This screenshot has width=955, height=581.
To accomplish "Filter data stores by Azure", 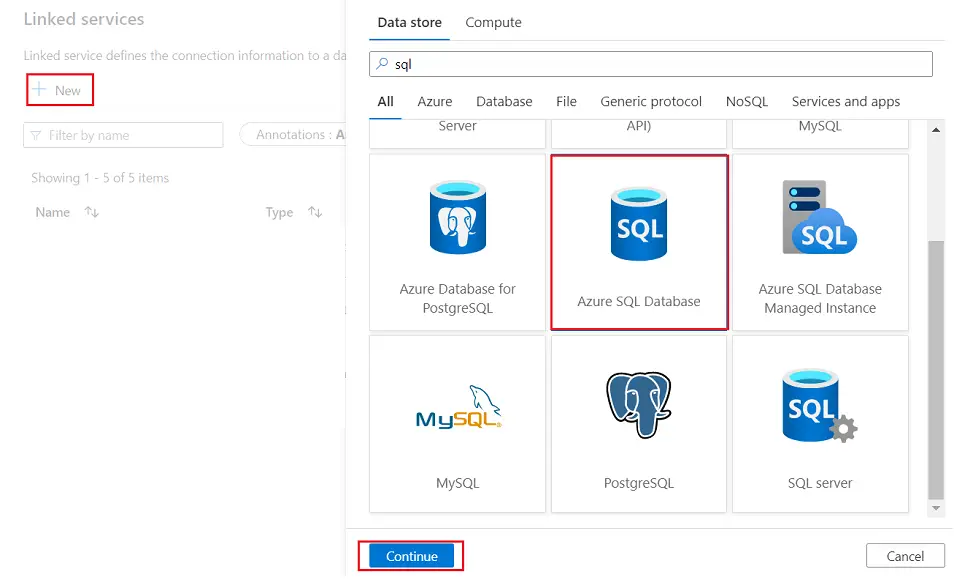I will (434, 101).
